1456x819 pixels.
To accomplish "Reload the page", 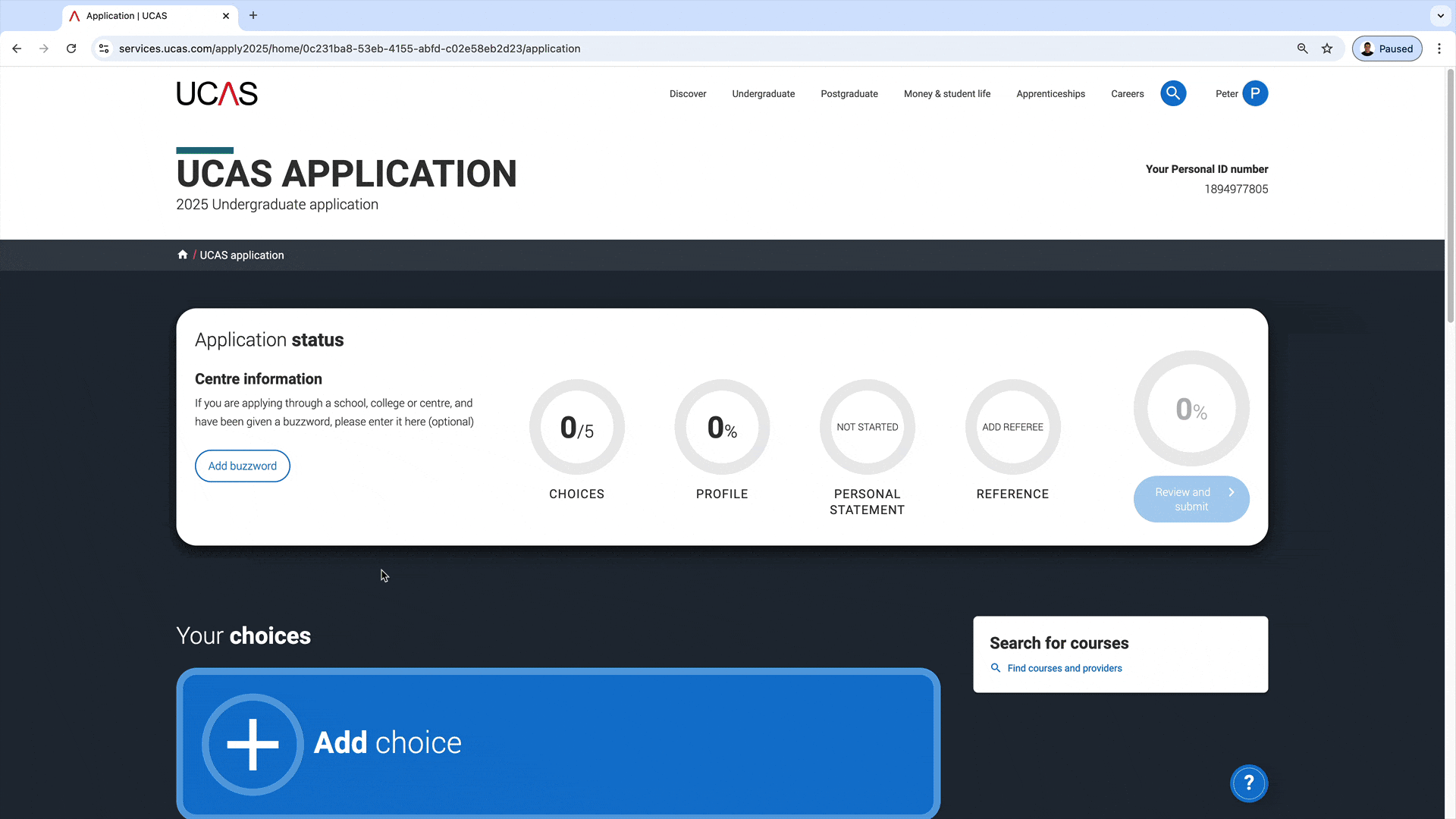I will click(x=71, y=49).
